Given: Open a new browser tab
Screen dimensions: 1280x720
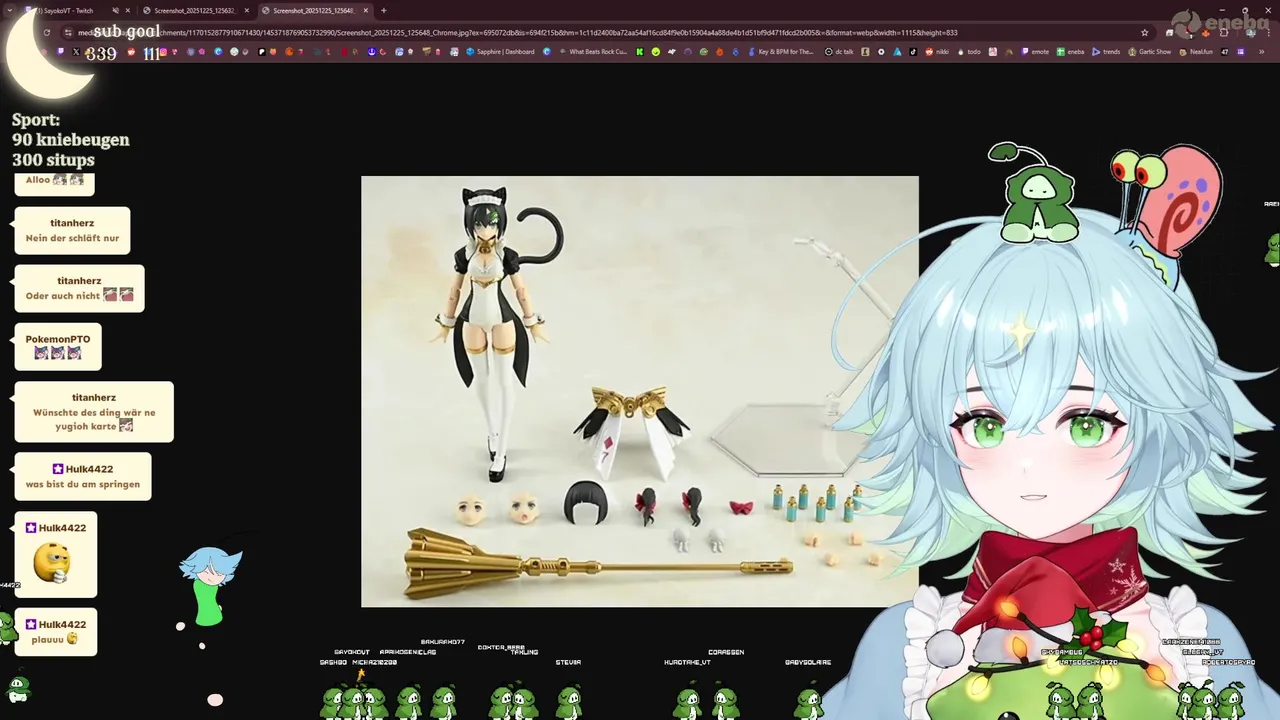Looking at the screenshot, I should [384, 10].
